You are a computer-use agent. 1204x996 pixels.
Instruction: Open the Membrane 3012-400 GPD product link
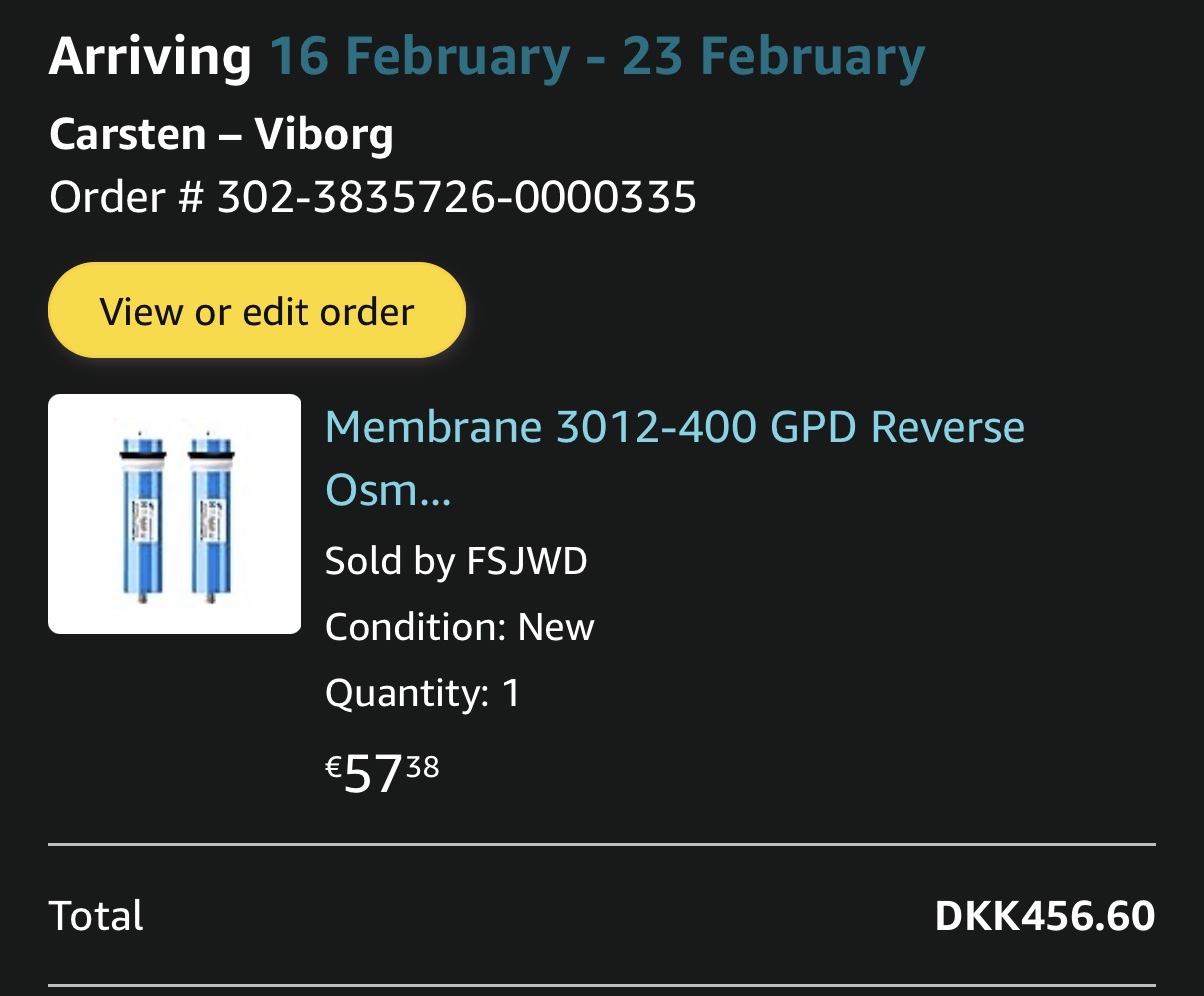(675, 428)
